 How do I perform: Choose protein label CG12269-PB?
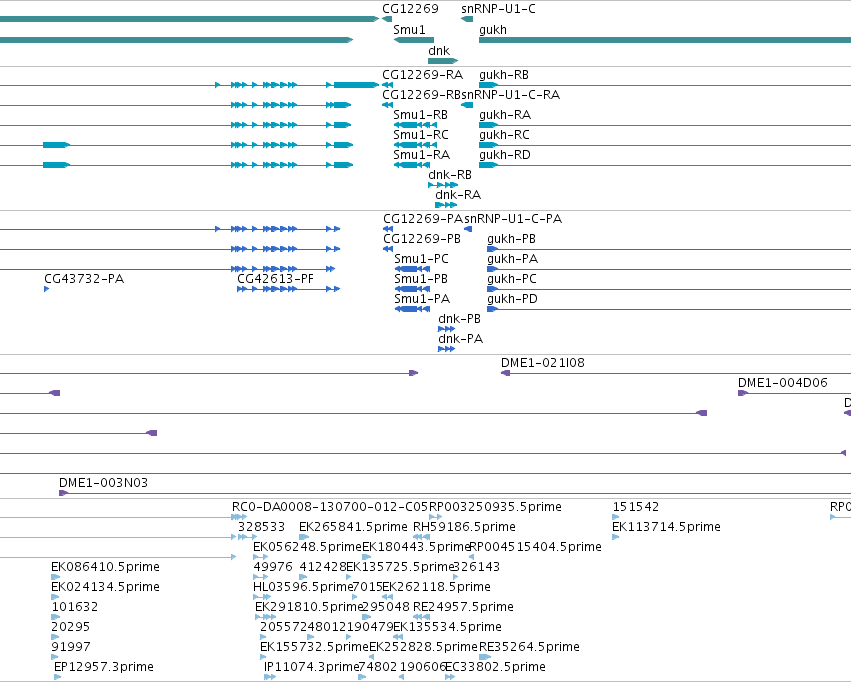click(422, 239)
